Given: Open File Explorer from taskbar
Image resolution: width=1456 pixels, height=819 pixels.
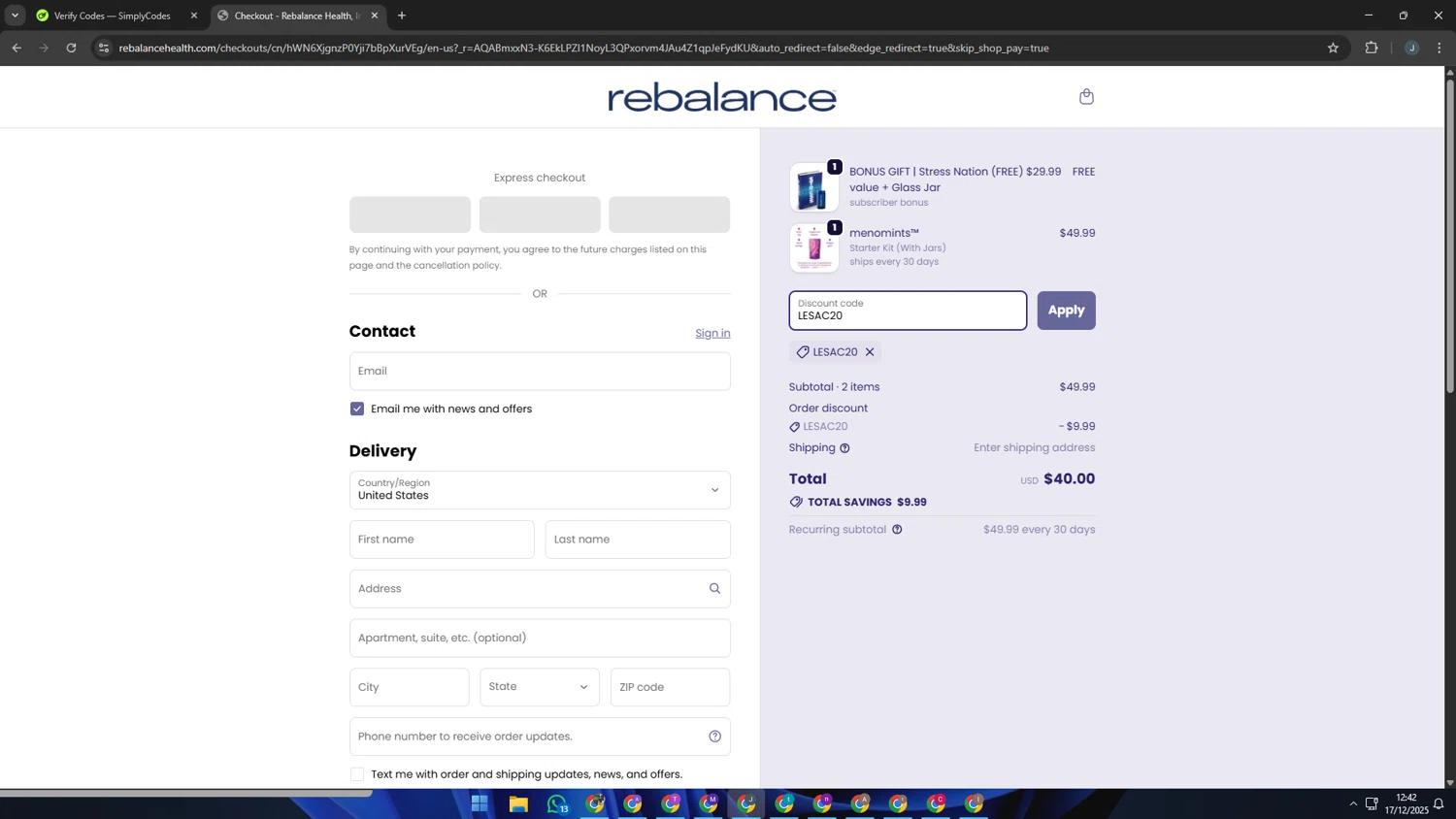Looking at the screenshot, I should coord(518,803).
